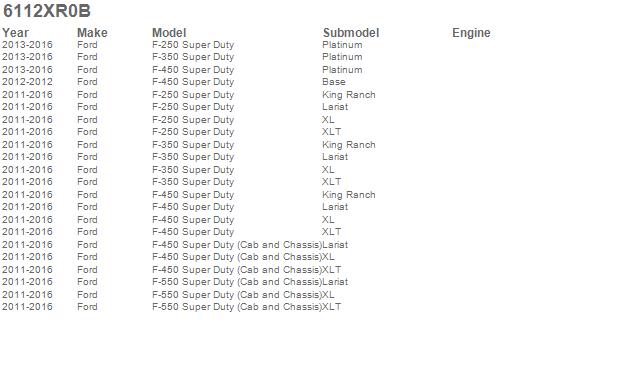Select King Ranch for F-250 Super Duty

point(348,95)
